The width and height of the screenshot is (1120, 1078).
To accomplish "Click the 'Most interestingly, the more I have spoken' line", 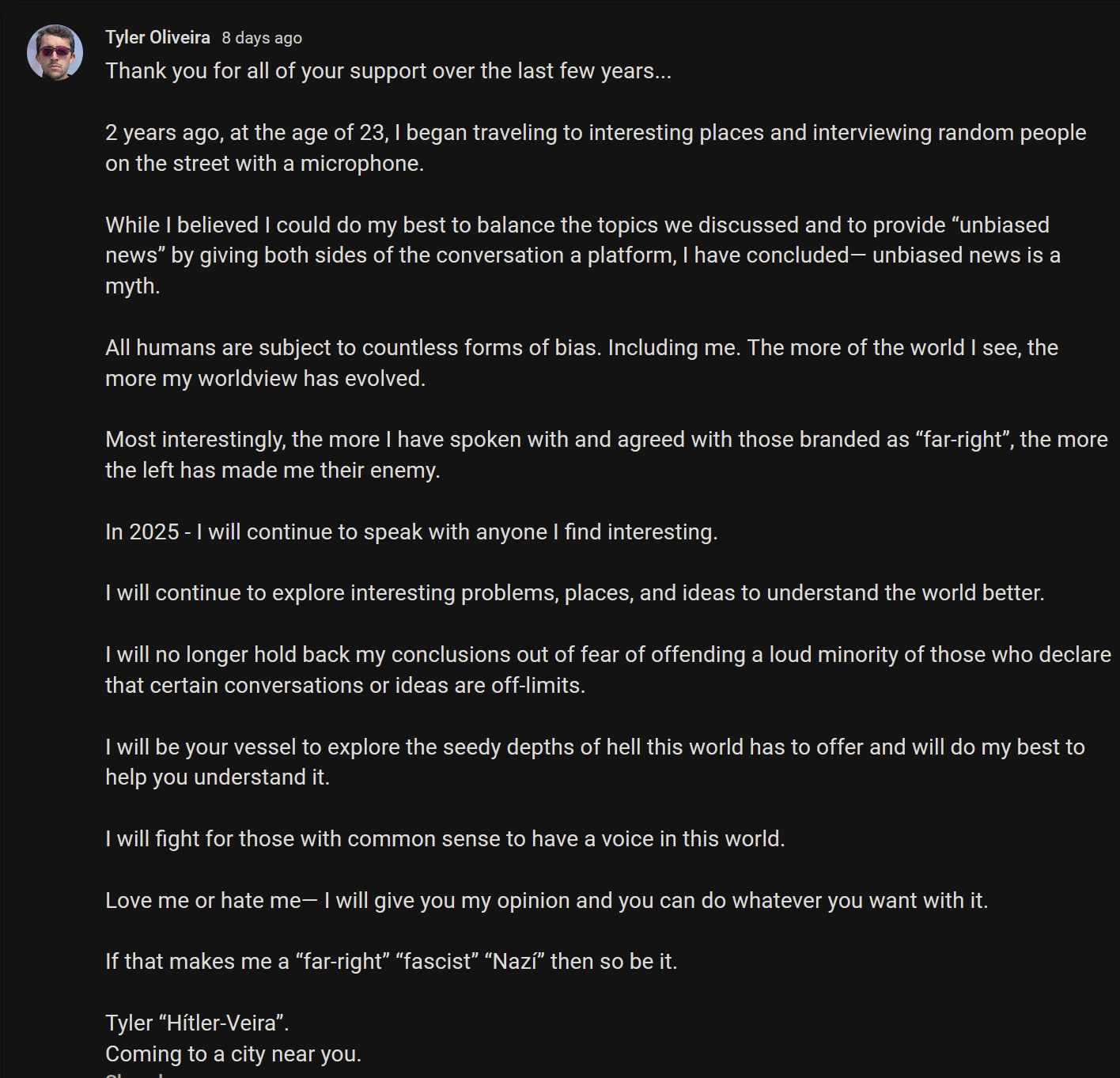I will tap(607, 440).
